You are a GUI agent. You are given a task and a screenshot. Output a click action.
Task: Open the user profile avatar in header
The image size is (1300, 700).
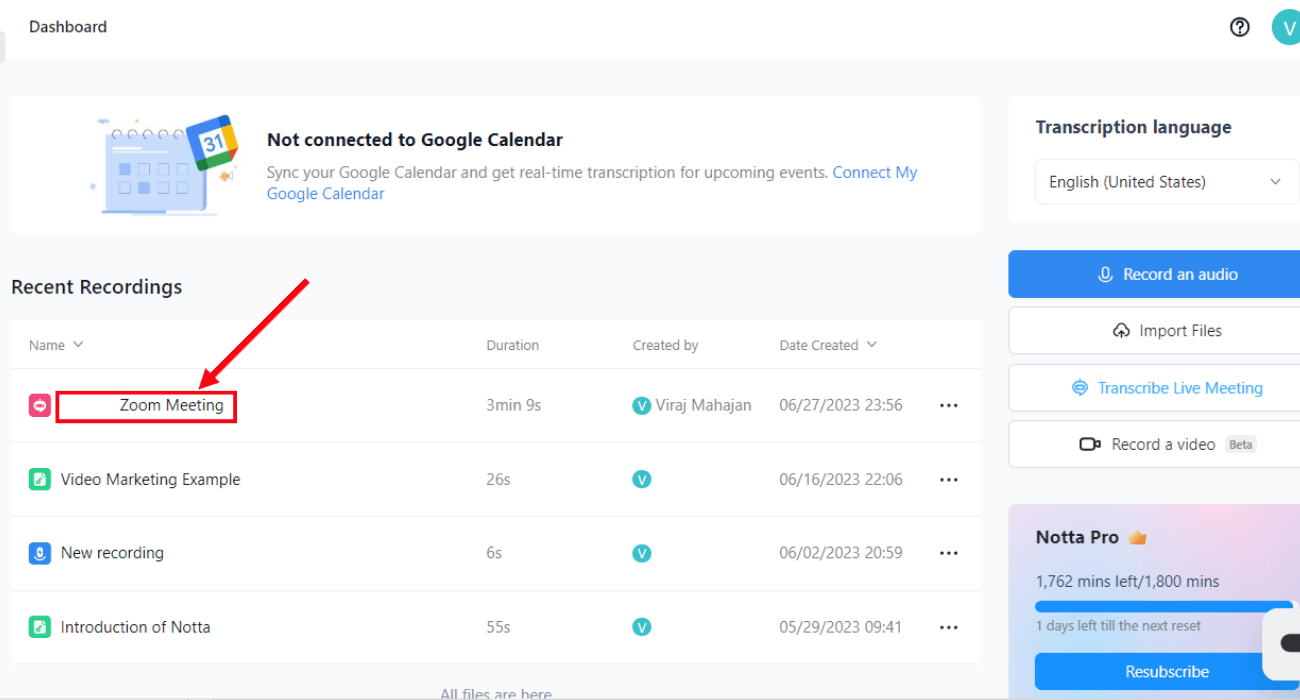tap(1286, 27)
